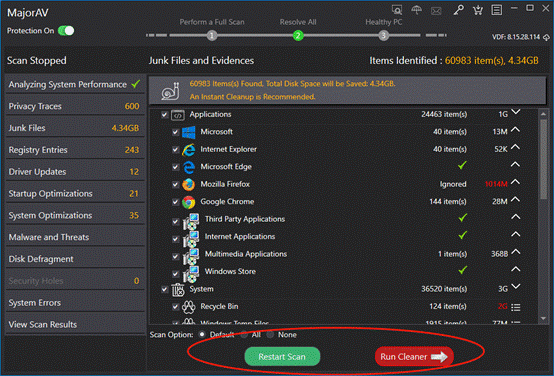Open the Junk Files section
The height and width of the screenshot is (376, 554).
(75, 128)
